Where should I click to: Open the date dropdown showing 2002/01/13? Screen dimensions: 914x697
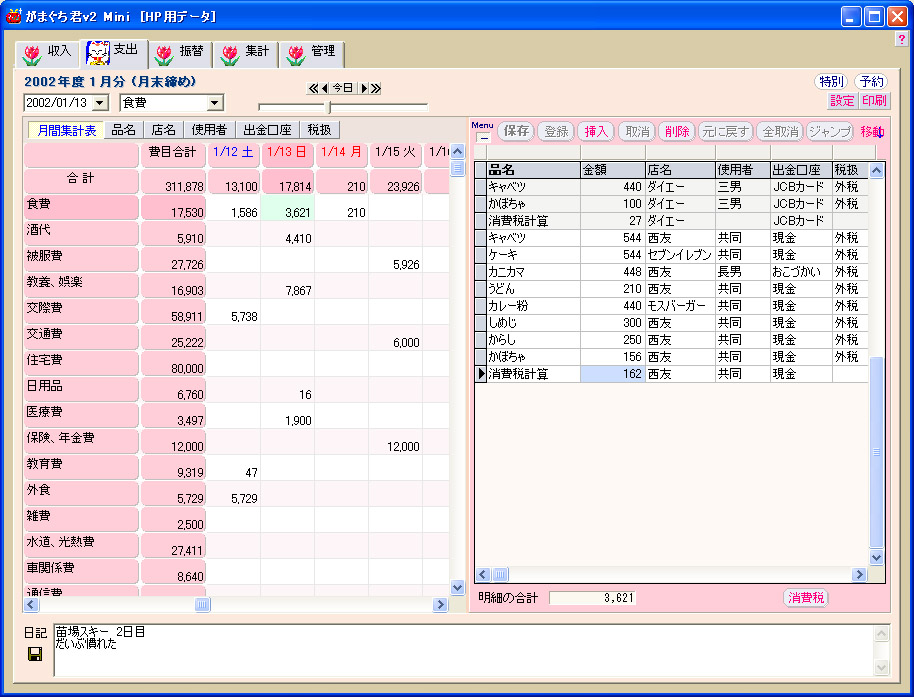100,103
